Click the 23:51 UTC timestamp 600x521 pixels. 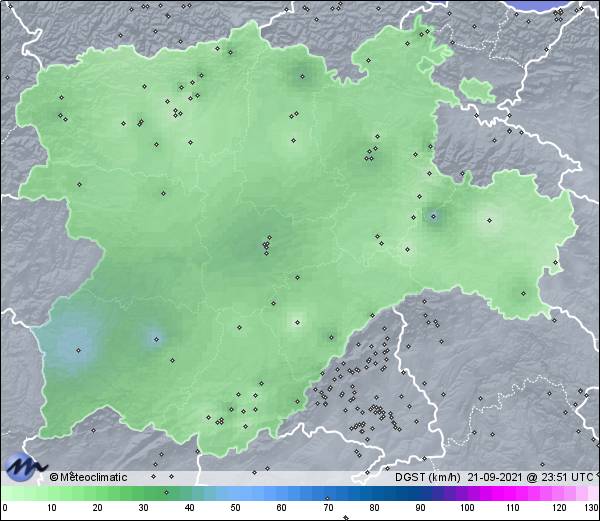click(566, 477)
